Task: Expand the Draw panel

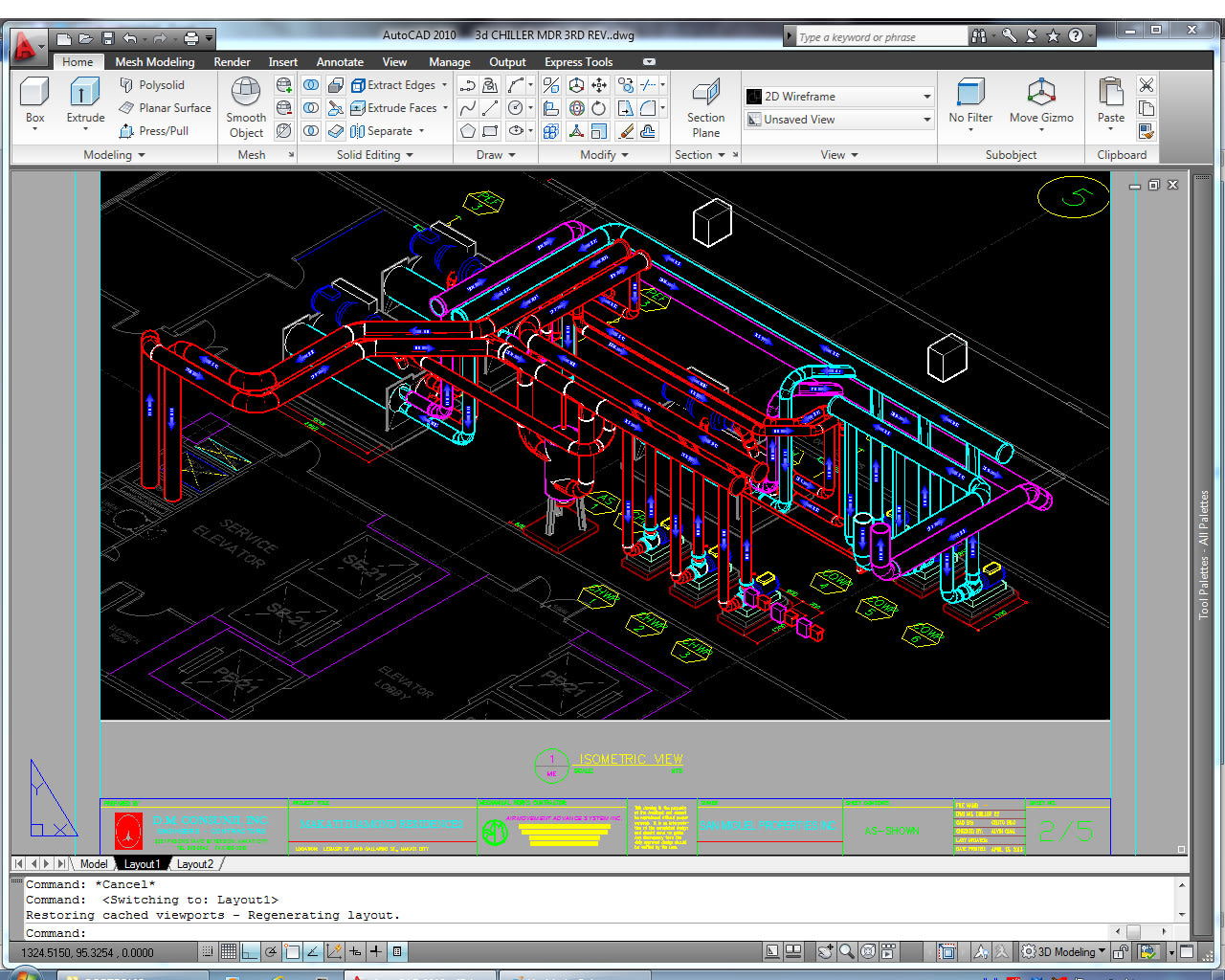Action: click(496, 155)
